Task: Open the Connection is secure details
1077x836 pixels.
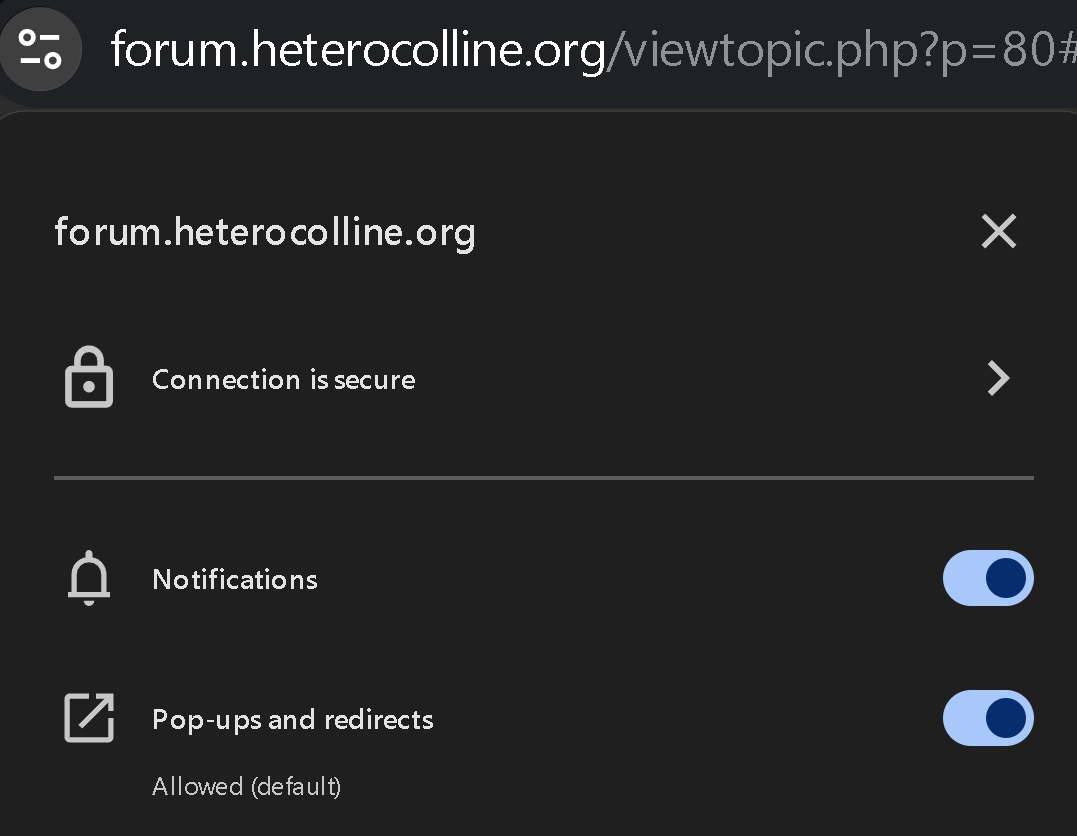Action: (283, 379)
